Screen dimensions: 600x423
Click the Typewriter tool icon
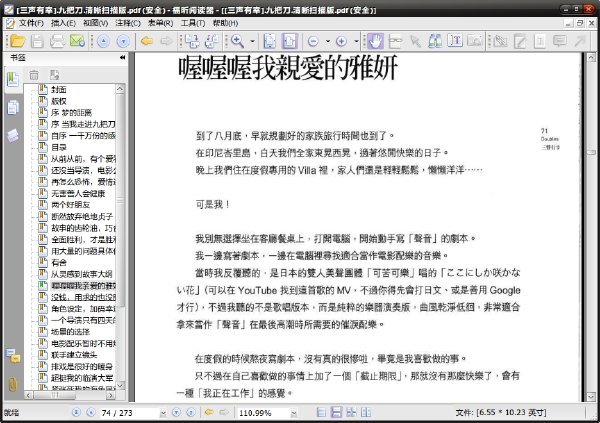540,41
